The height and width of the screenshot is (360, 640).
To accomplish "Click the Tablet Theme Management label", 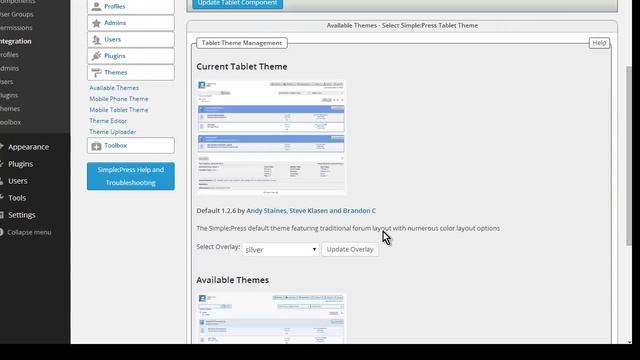I will coord(242,43).
